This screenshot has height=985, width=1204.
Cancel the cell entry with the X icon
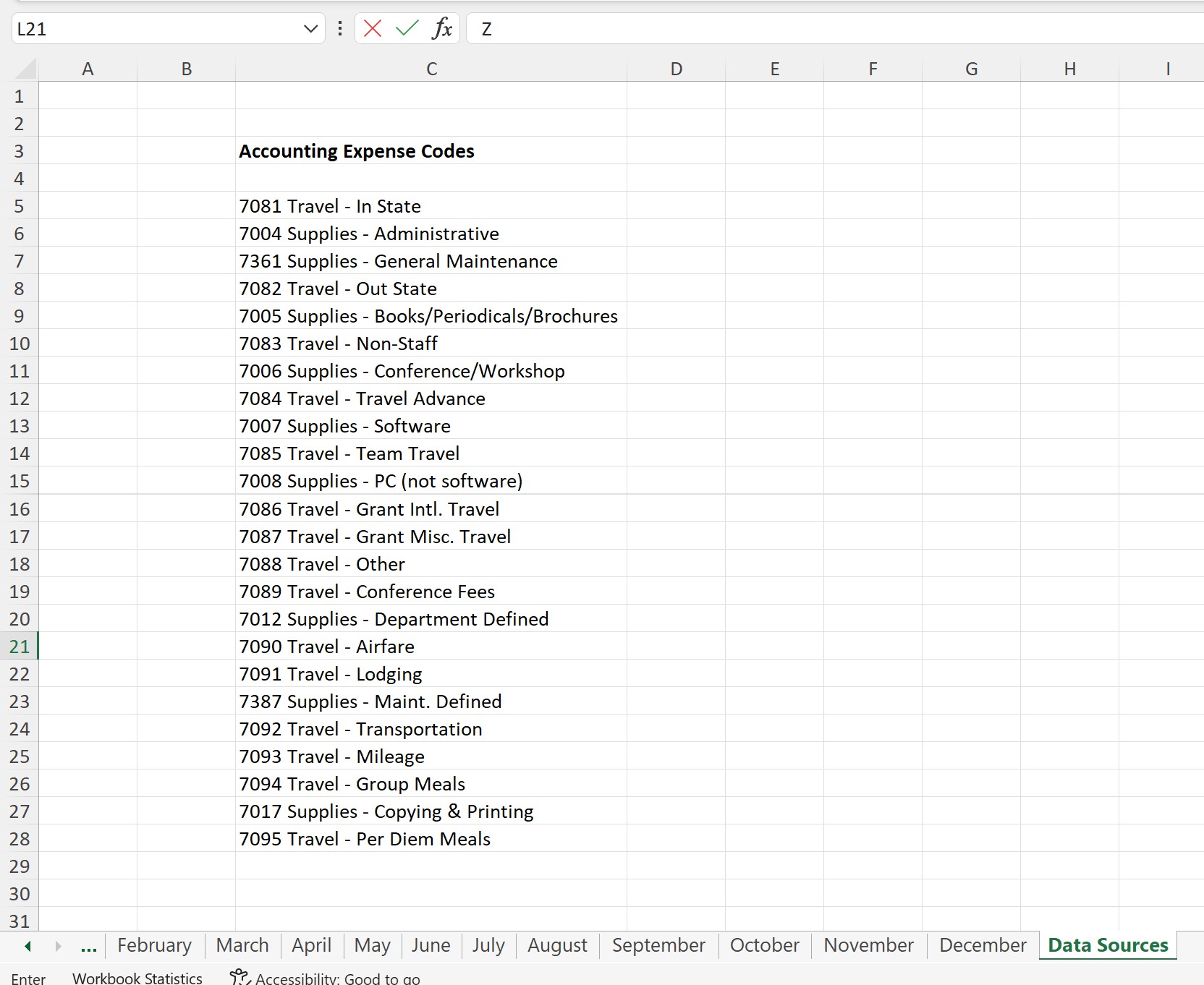(x=372, y=29)
